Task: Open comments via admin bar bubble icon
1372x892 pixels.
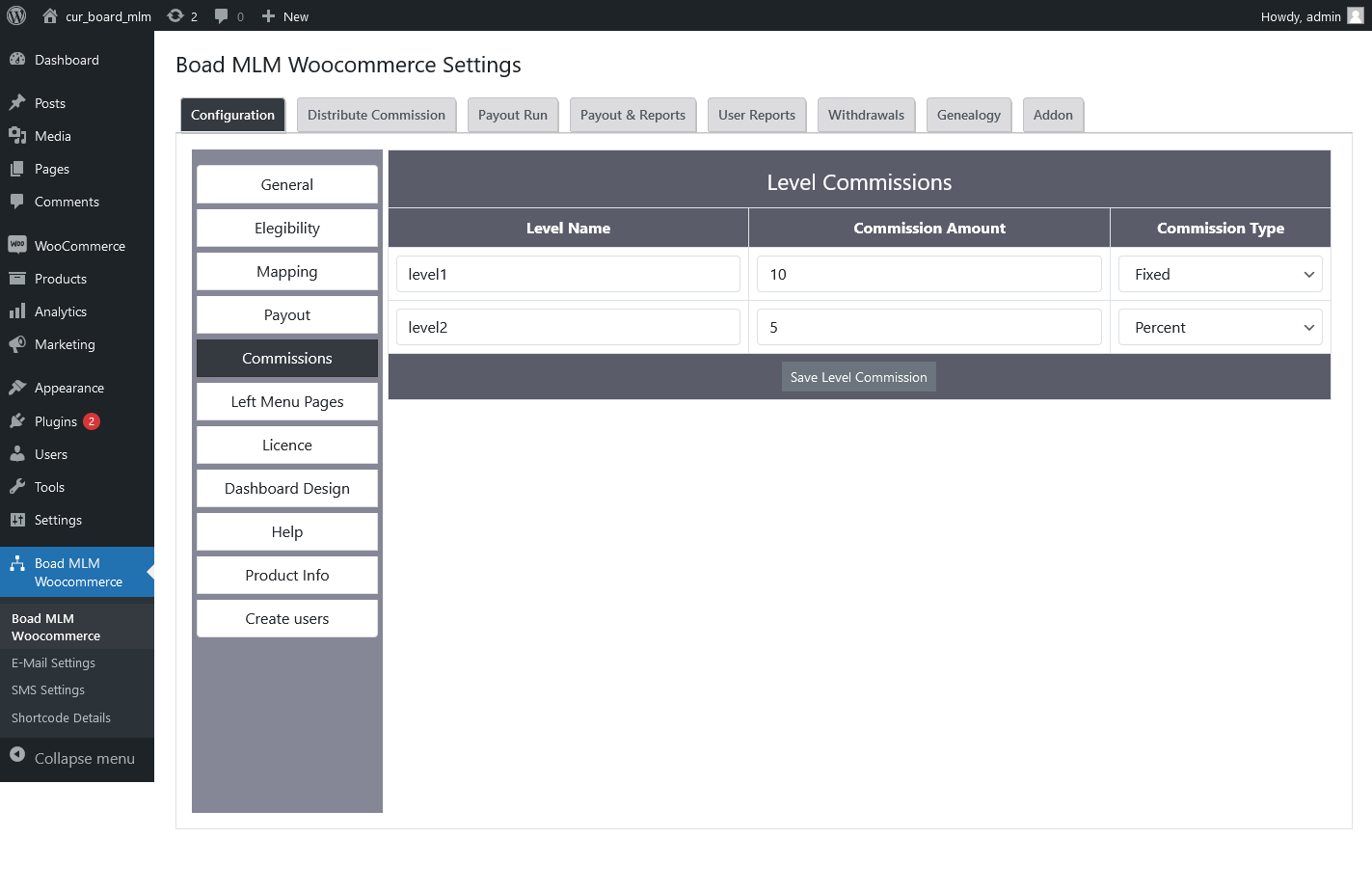Action: (x=221, y=15)
